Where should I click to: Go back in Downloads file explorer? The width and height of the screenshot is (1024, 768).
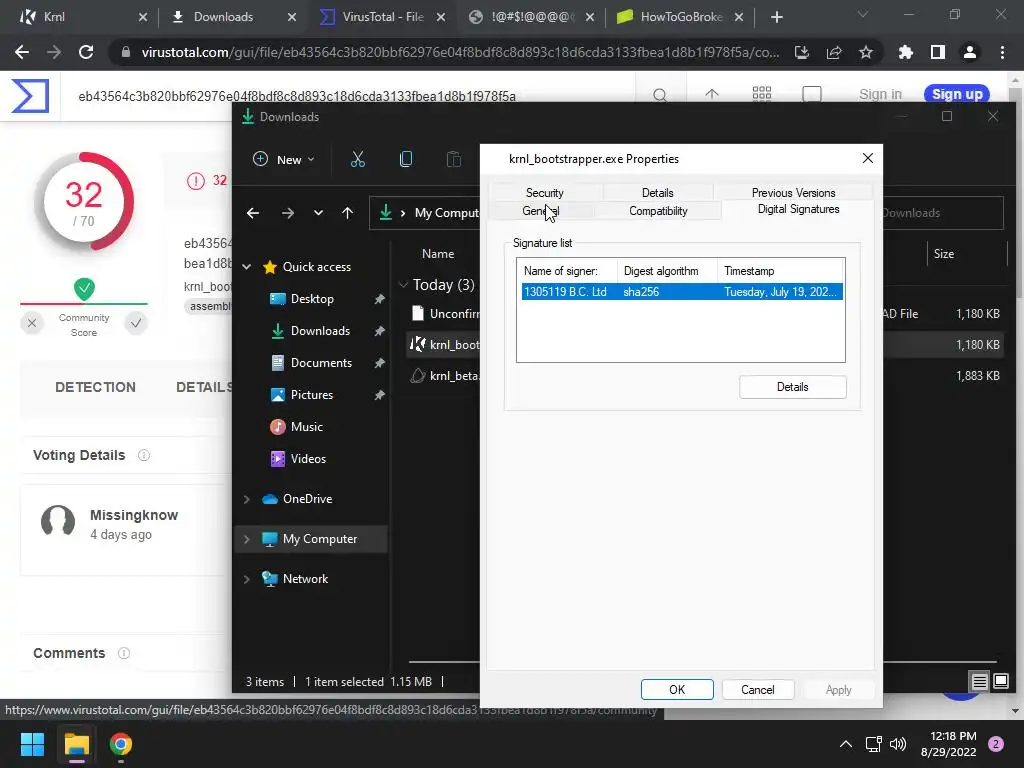(253, 213)
